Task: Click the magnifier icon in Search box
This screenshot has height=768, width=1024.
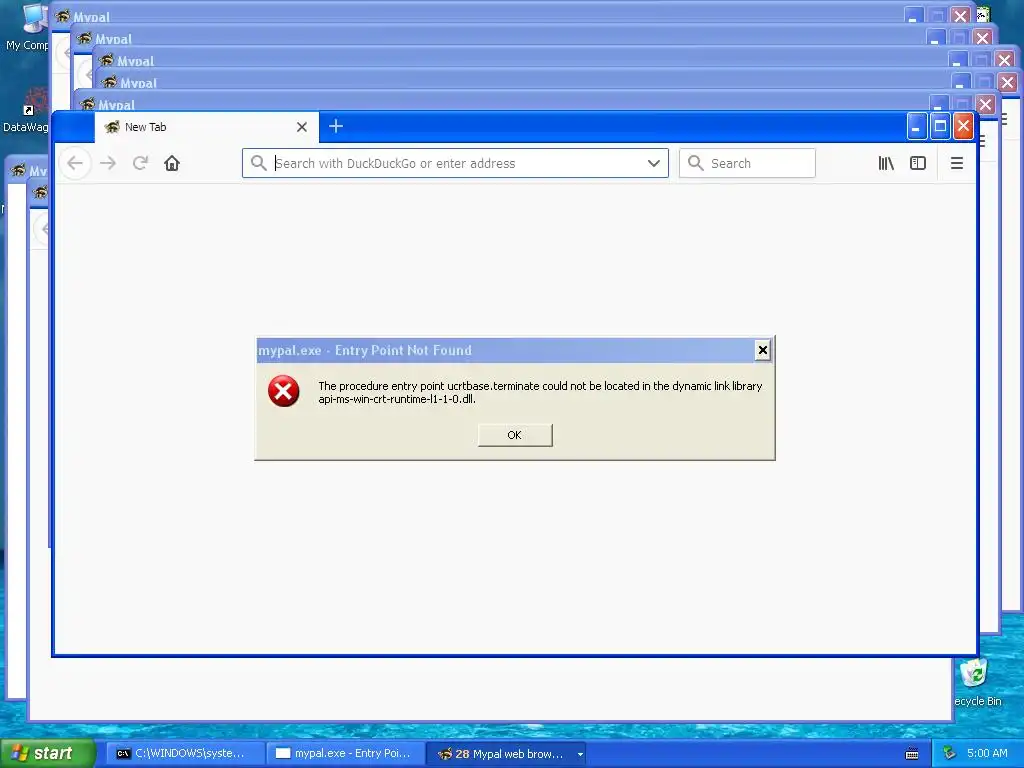Action: 696,163
